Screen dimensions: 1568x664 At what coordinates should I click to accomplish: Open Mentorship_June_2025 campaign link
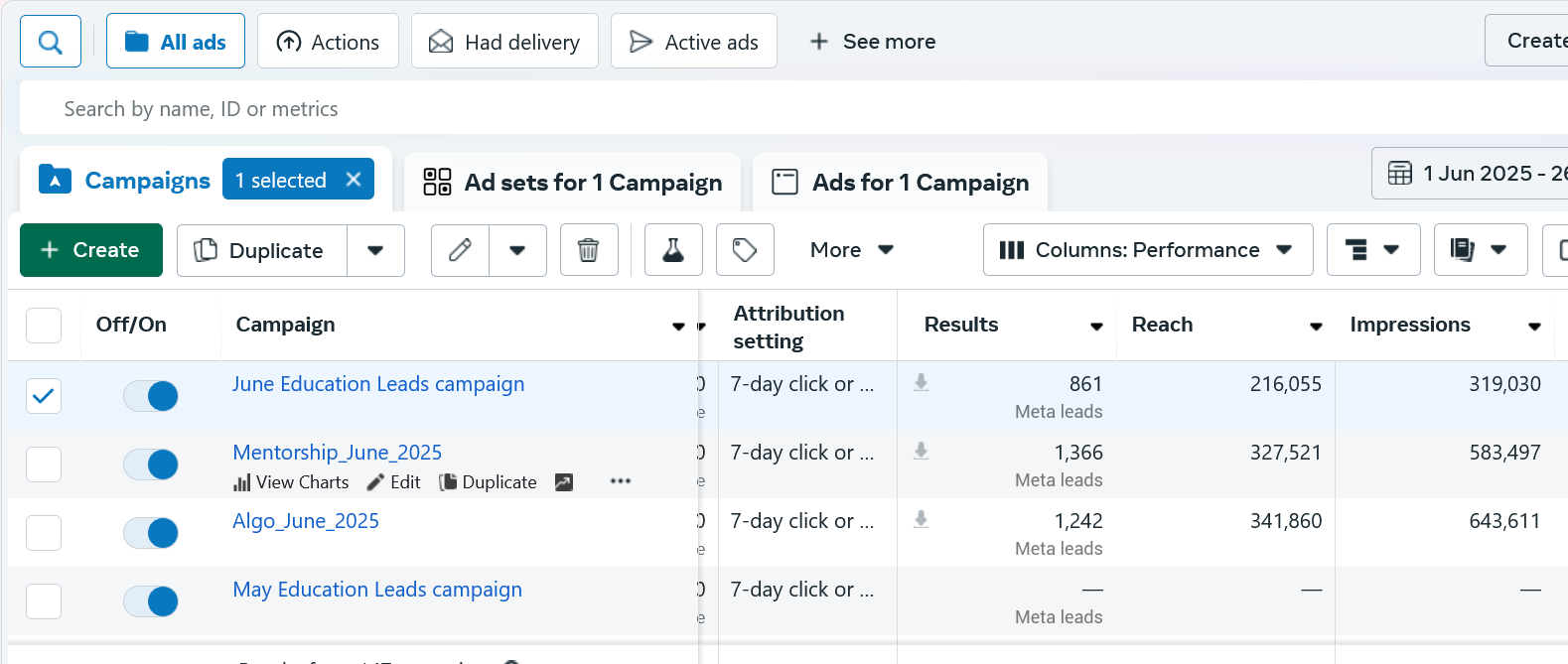pyautogui.click(x=338, y=453)
